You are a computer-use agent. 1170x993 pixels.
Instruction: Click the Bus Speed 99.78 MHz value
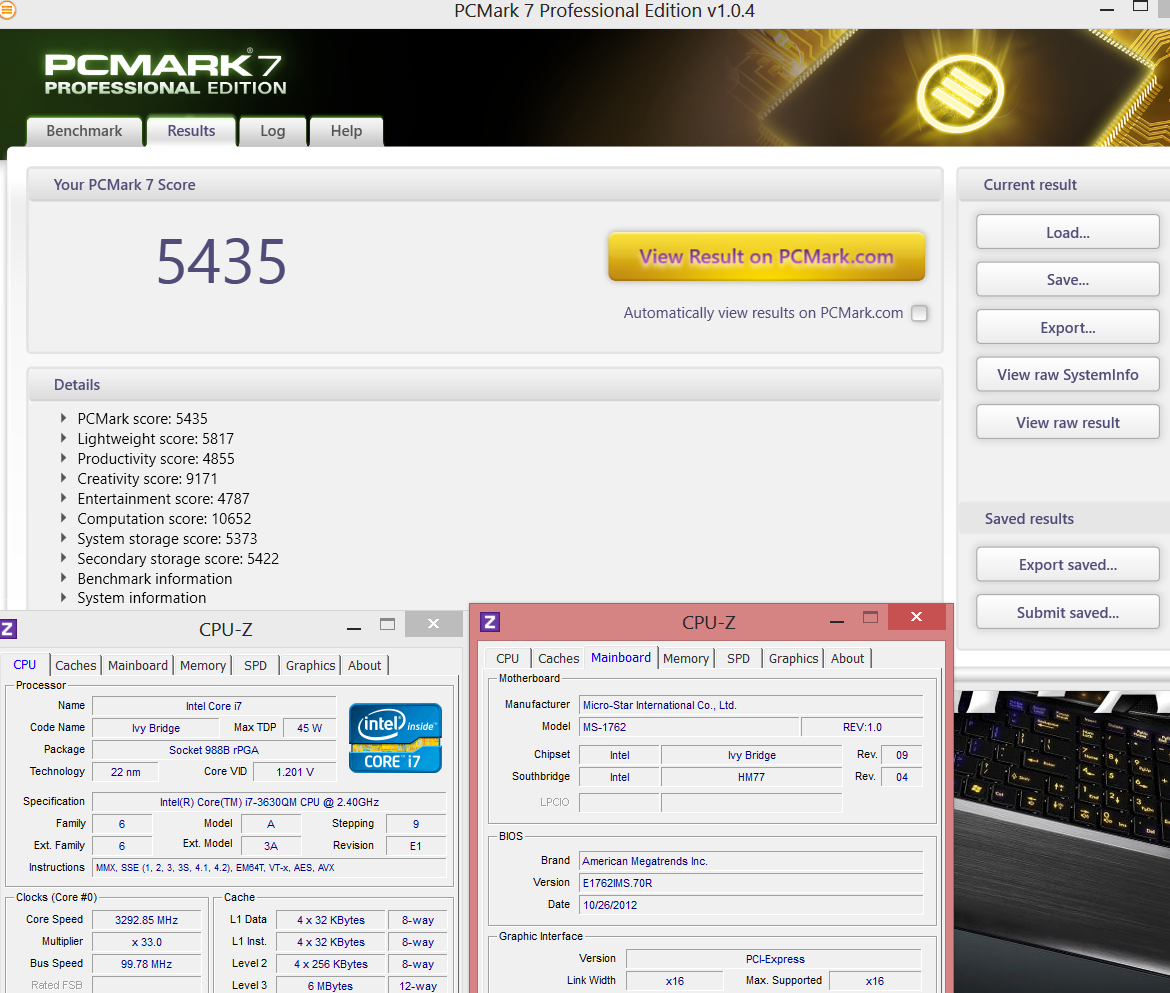[146, 964]
